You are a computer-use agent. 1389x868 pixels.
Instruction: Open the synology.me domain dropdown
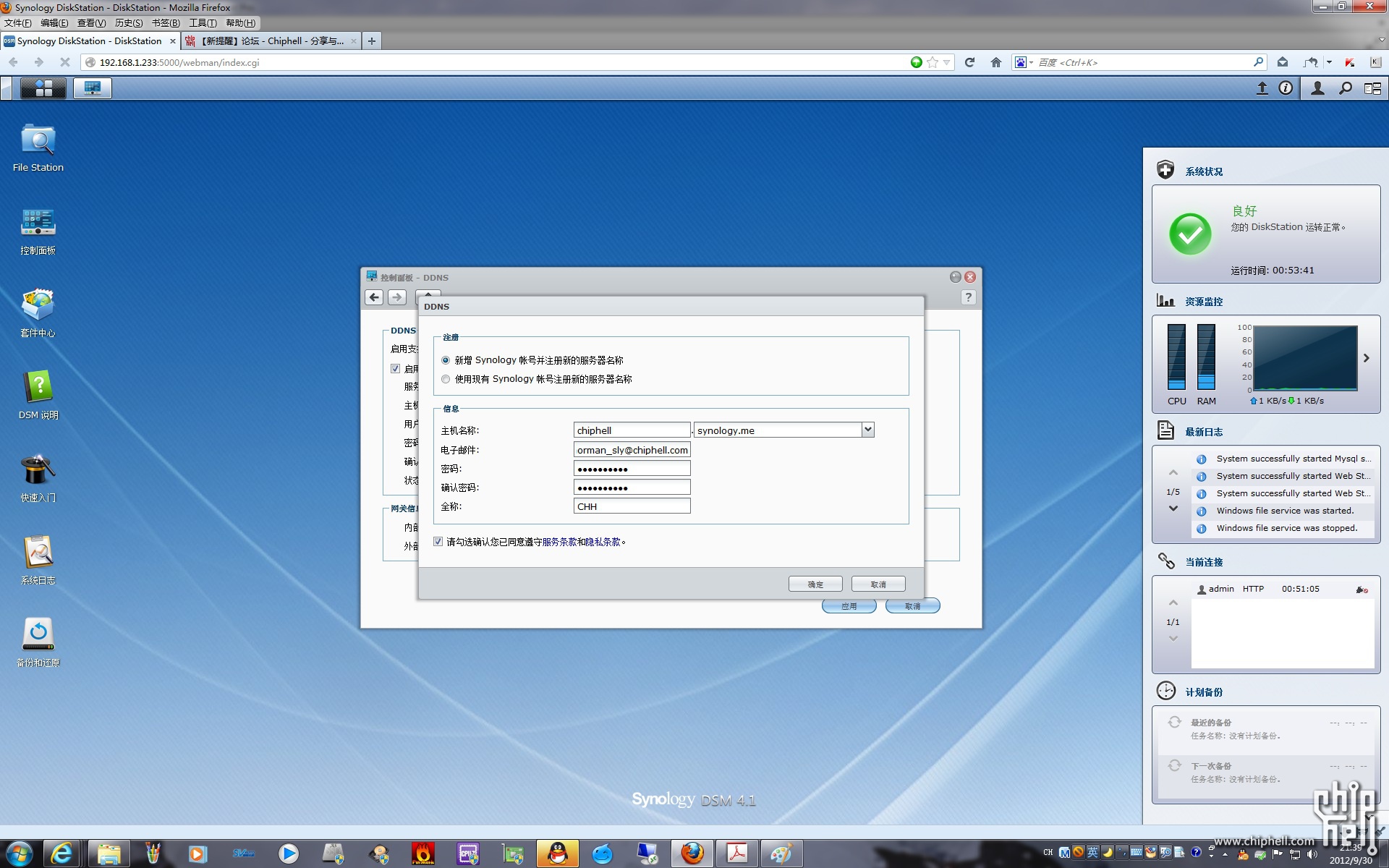(868, 430)
